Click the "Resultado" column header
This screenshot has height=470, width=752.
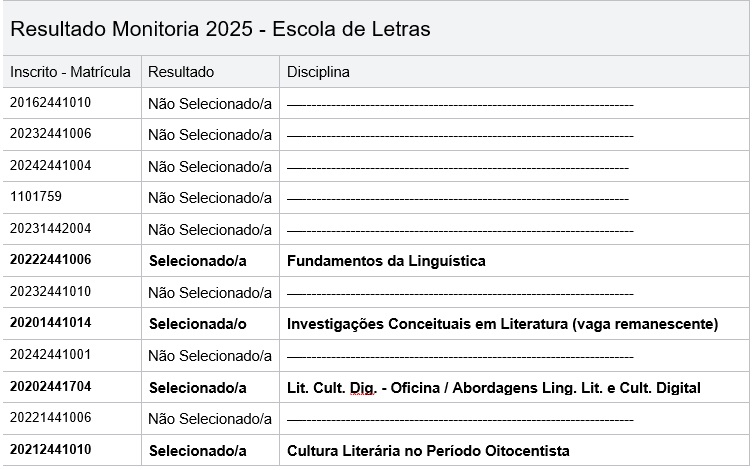coord(181,72)
